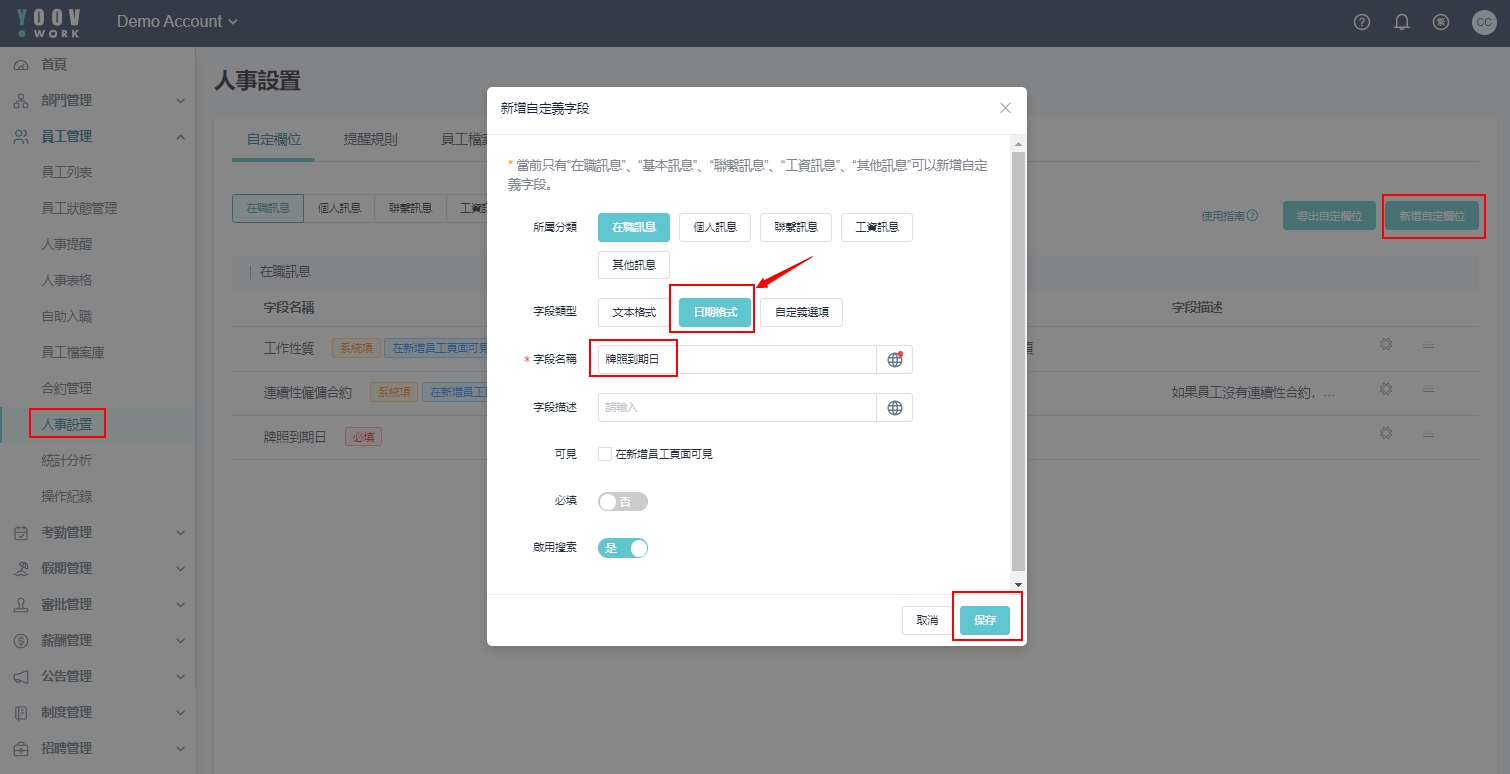The height and width of the screenshot is (774, 1510).
Task: Click the 取消 button in dialog
Action: [x=926, y=620]
